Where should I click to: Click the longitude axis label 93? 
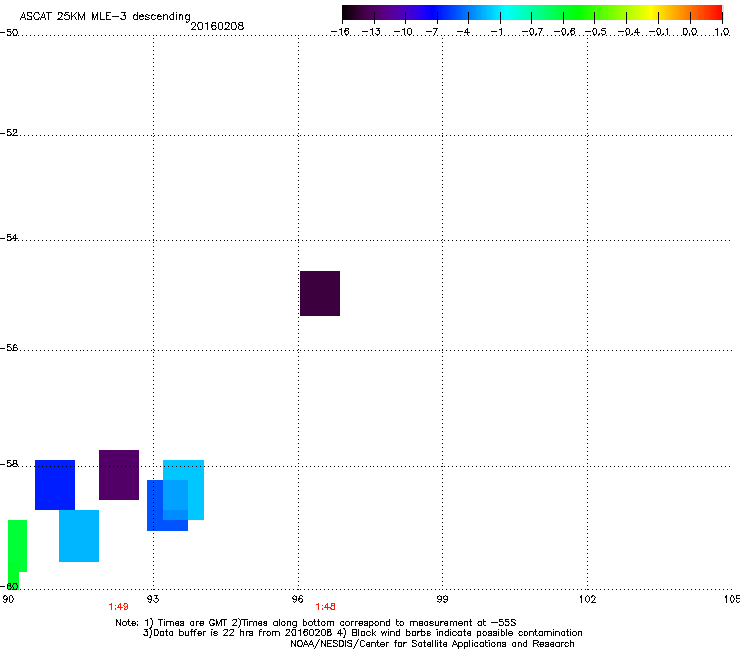(153, 599)
